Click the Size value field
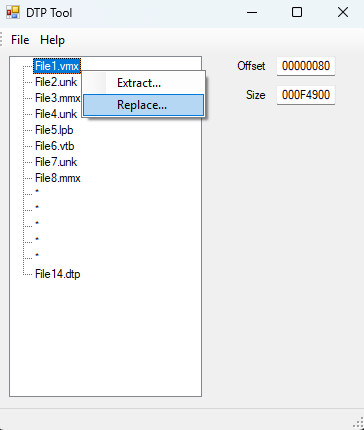Image resolution: width=364 pixels, height=430 pixels. click(x=306, y=95)
